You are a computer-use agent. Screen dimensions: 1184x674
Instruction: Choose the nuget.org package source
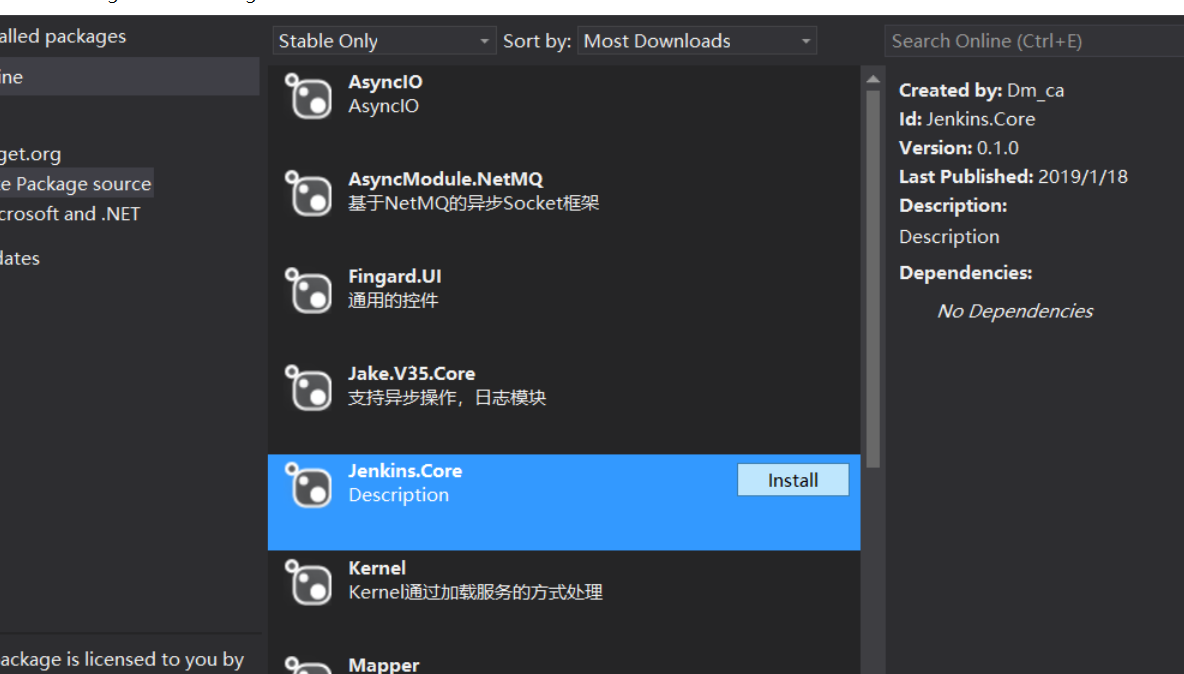pos(30,154)
